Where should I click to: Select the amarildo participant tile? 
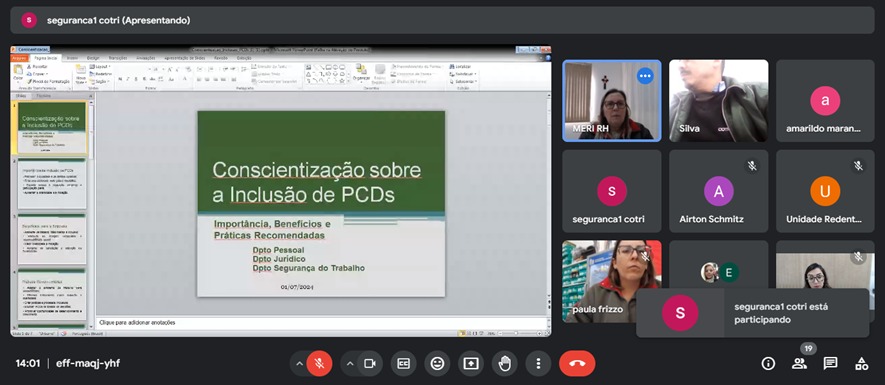pos(825,100)
